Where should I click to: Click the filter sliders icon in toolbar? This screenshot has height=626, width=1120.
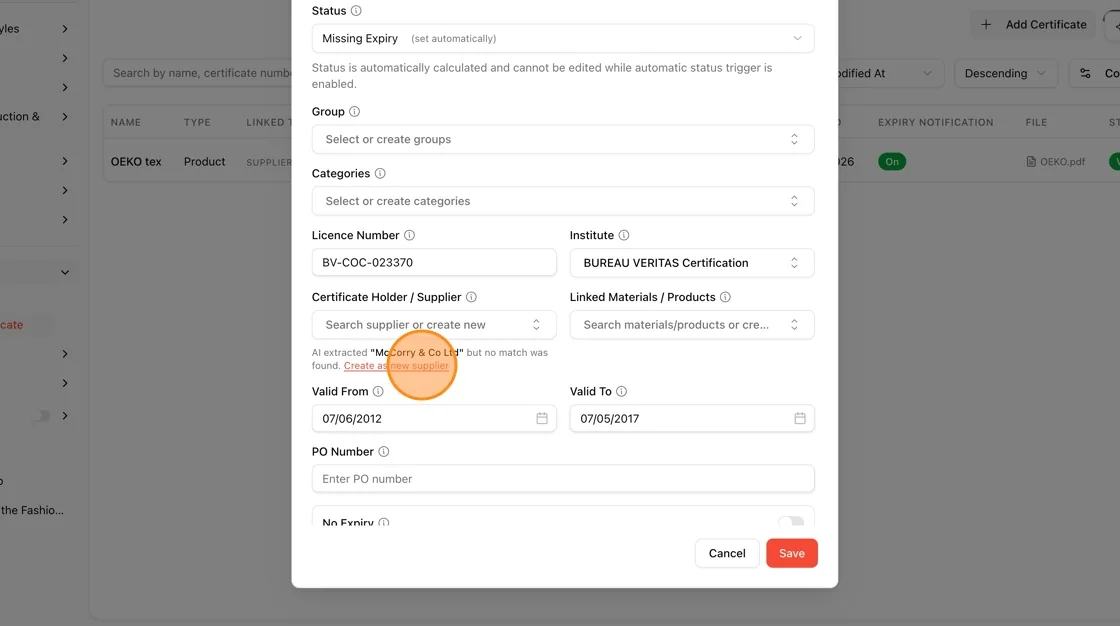coord(1085,74)
